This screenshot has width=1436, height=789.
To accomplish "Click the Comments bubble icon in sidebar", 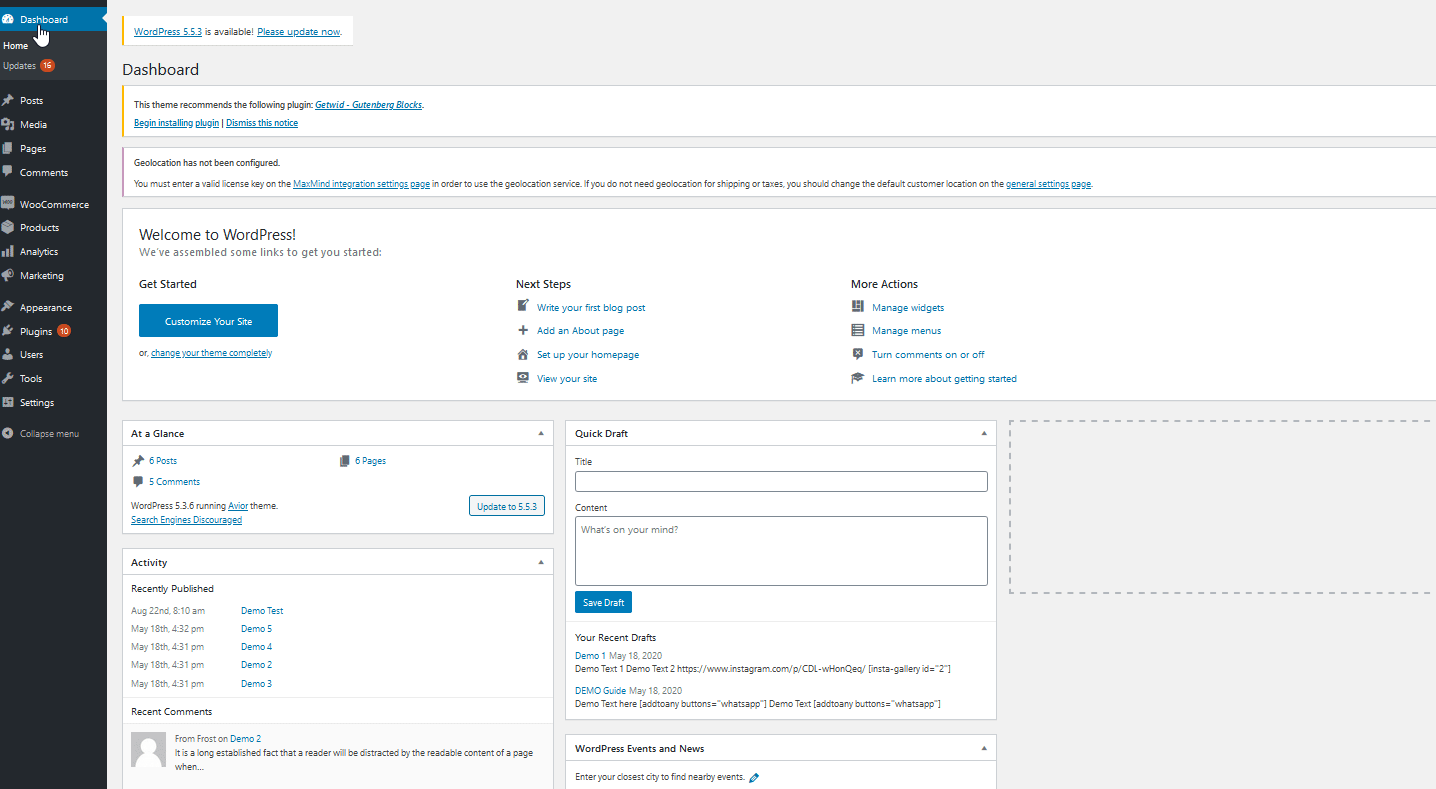I will [x=8, y=172].
